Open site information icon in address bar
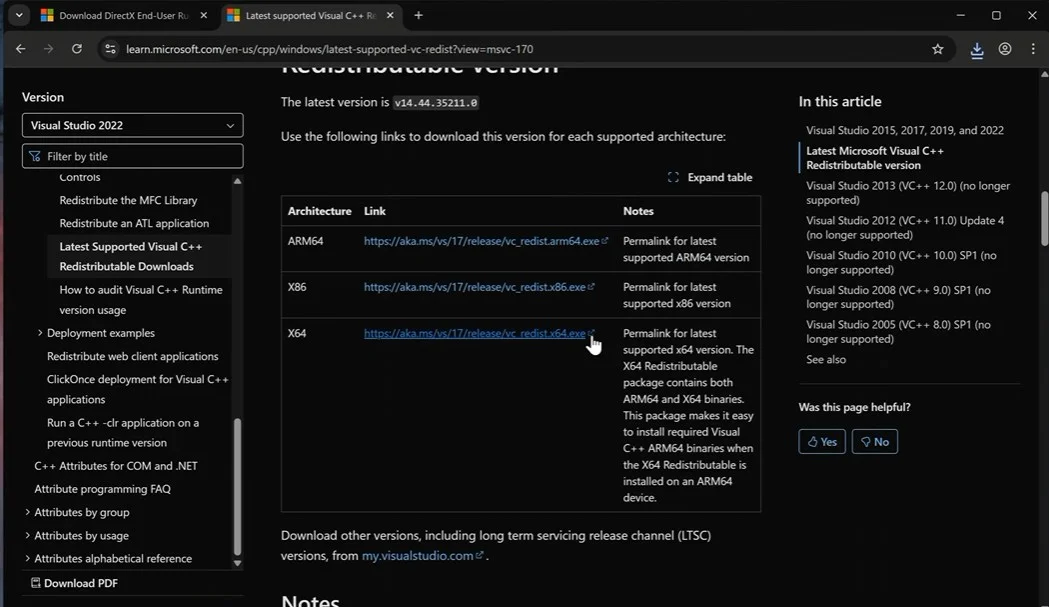Image resolution: width=1049 pixels, height=607 pixels. pyautogui.click(x=110, y=49)
